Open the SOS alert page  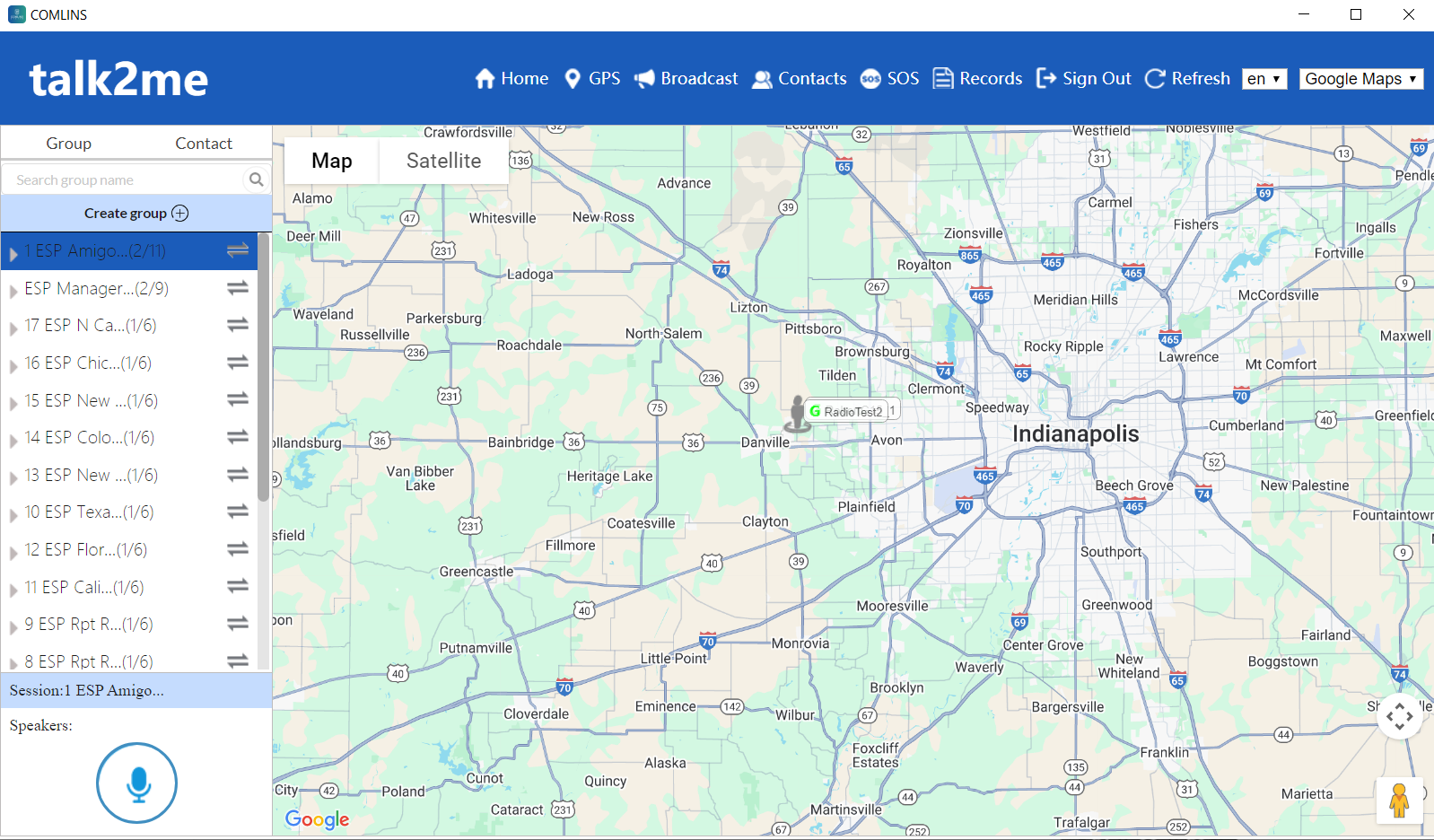889,79
